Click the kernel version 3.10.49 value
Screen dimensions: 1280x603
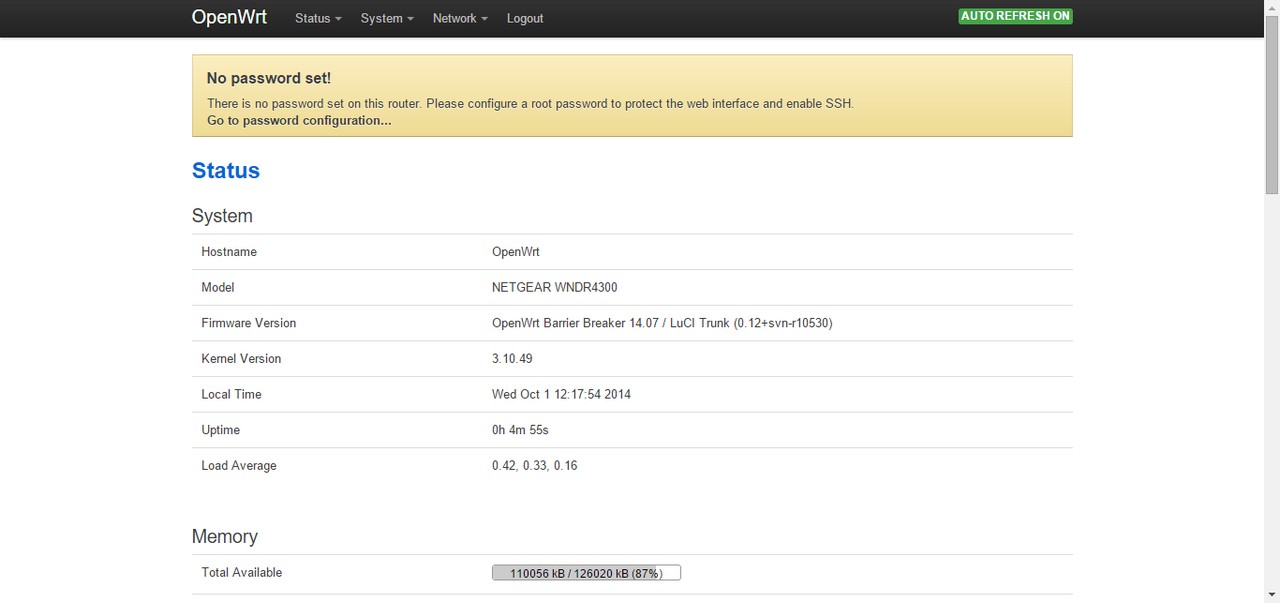pos(512,358)
